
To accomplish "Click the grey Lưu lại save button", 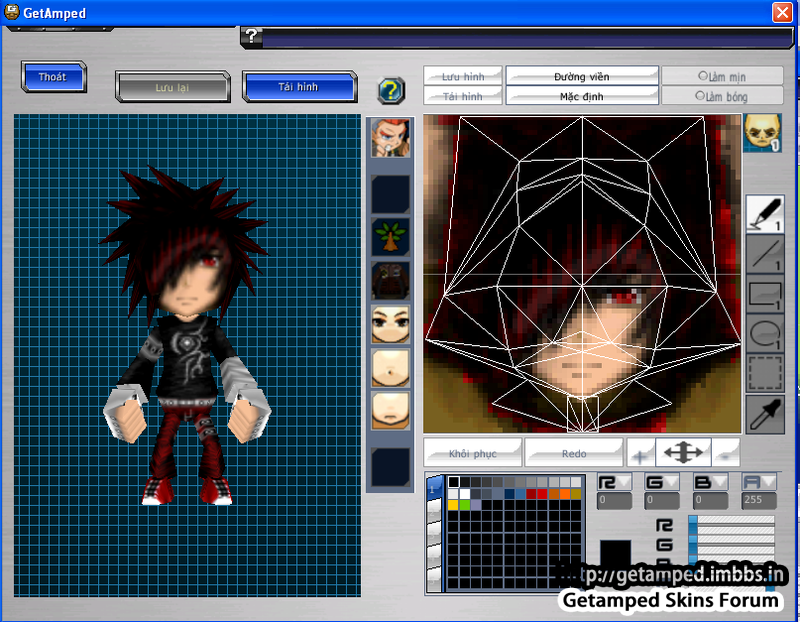I will [x=172, y=87].
